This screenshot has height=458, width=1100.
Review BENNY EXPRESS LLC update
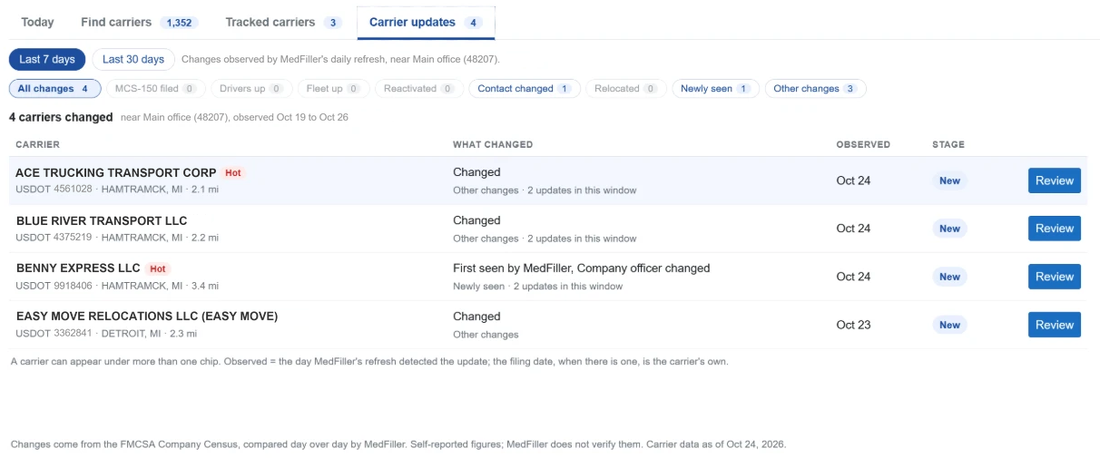[x=1054, y=276]
